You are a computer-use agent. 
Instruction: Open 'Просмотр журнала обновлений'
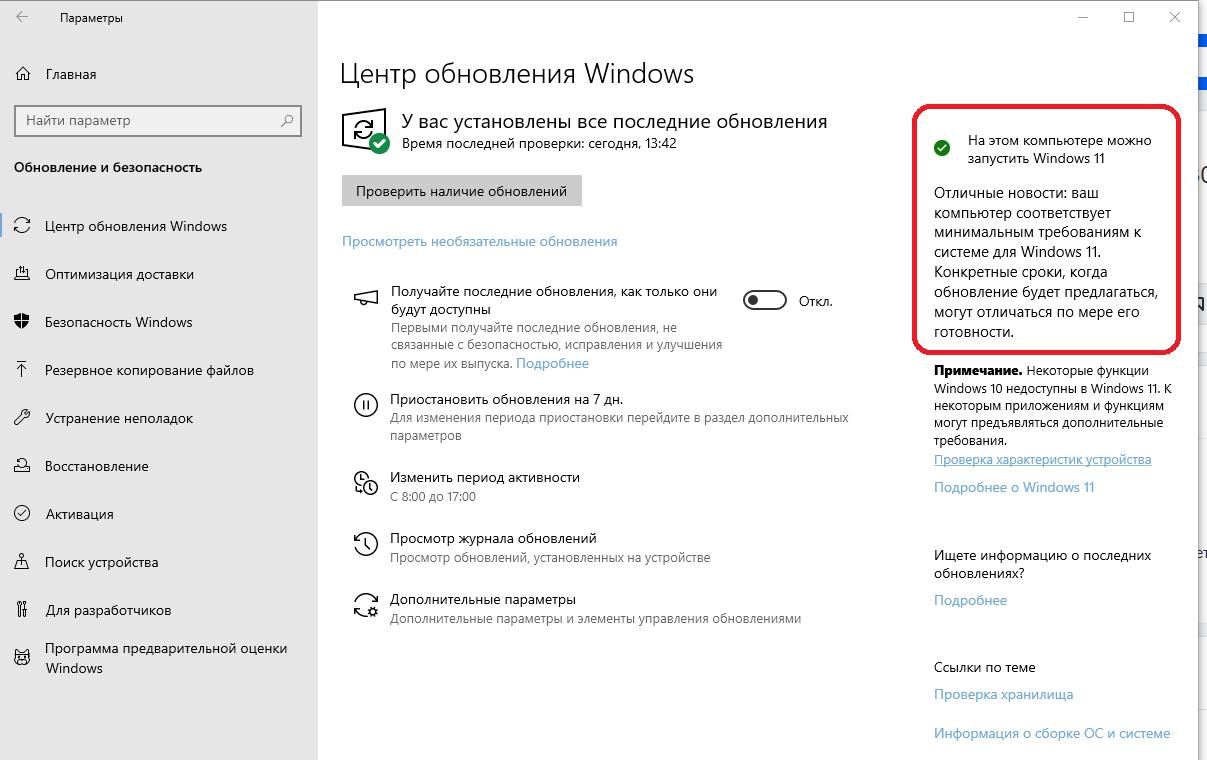click(493, 538)
